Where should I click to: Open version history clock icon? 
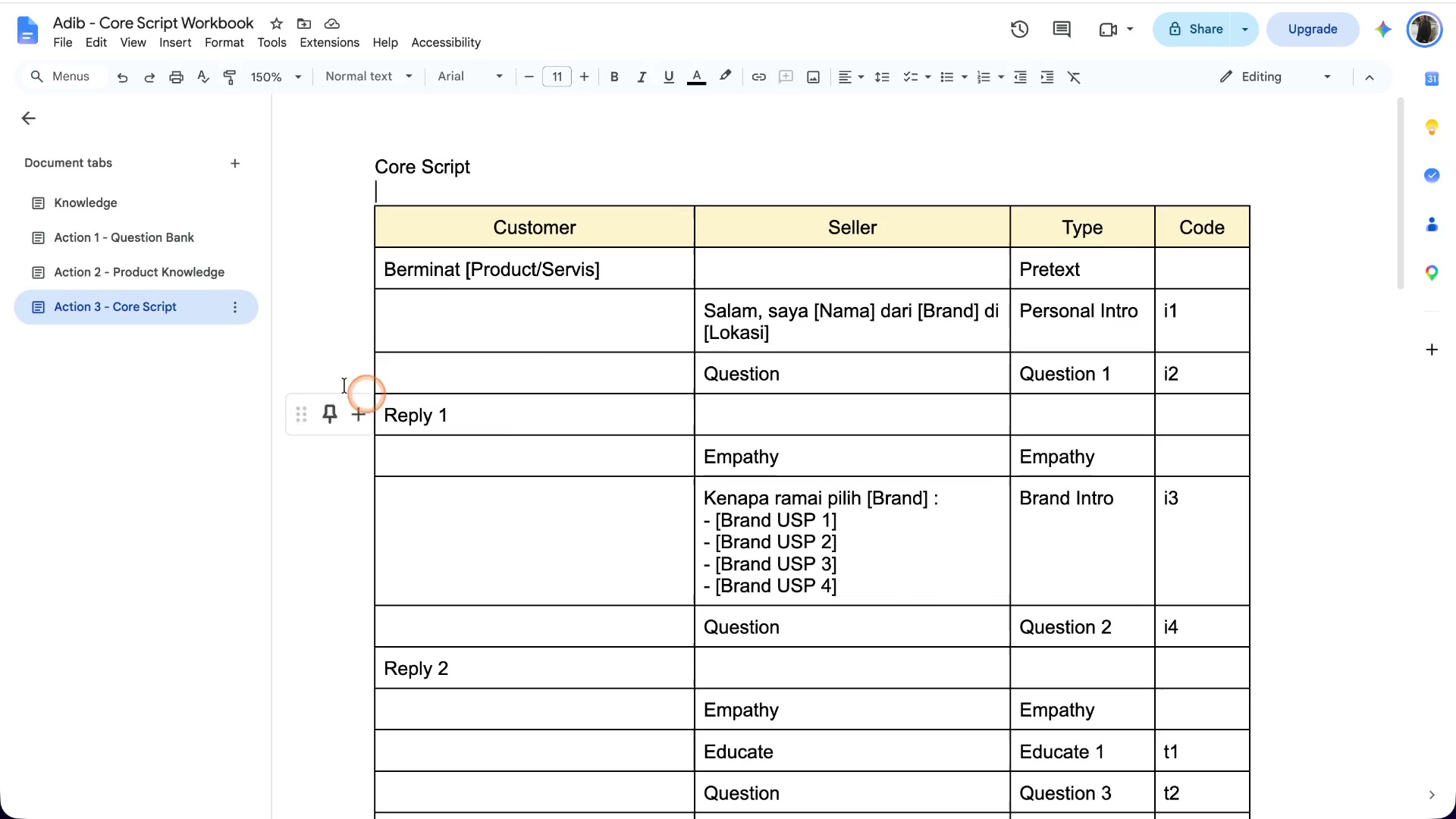point(1019,30)
